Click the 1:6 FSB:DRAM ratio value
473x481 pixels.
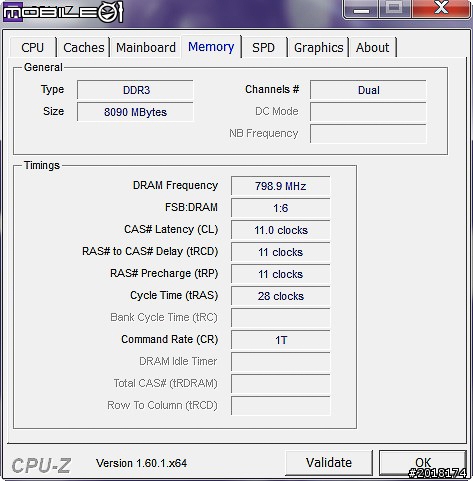[281, 208]
